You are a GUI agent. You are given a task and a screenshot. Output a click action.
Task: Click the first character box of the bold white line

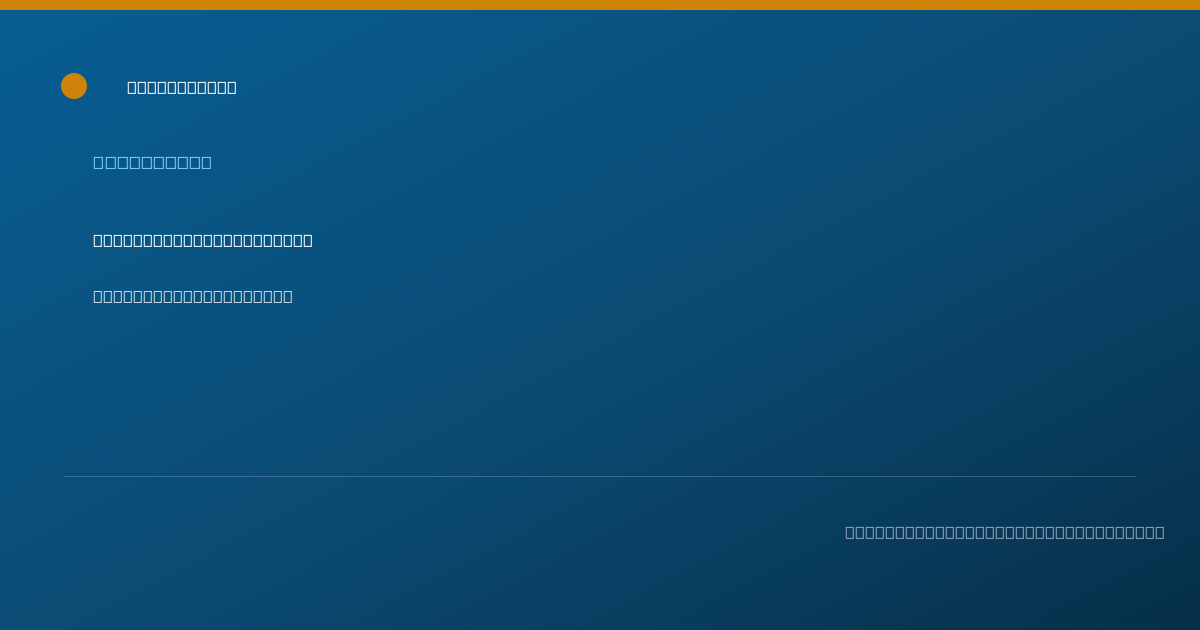click(98, 240)
